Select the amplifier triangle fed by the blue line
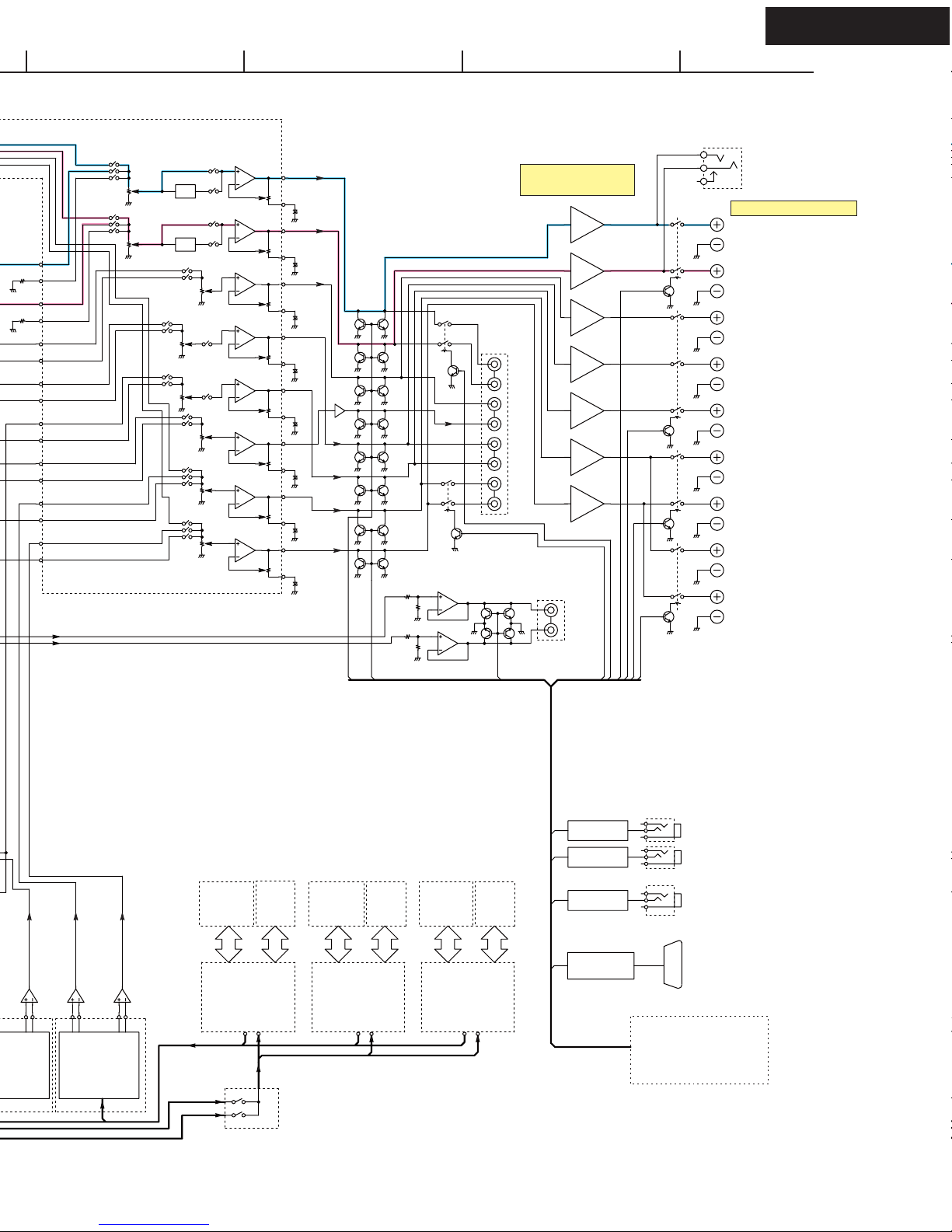The image size is (952, 1232). tap(587, 225)
